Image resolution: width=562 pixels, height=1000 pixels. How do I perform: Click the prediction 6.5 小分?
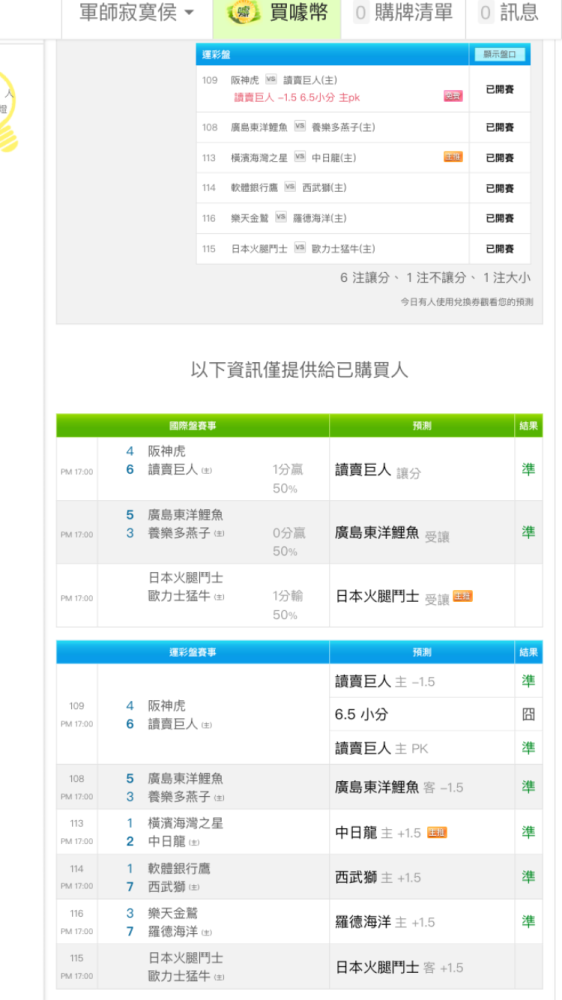pyautogui.click(x=361, y=714)
